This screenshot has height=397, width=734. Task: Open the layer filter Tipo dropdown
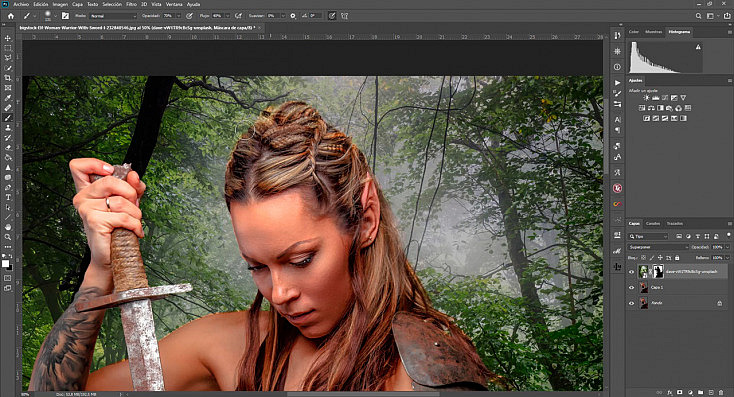pyautogui.click(x=648, y=236)
